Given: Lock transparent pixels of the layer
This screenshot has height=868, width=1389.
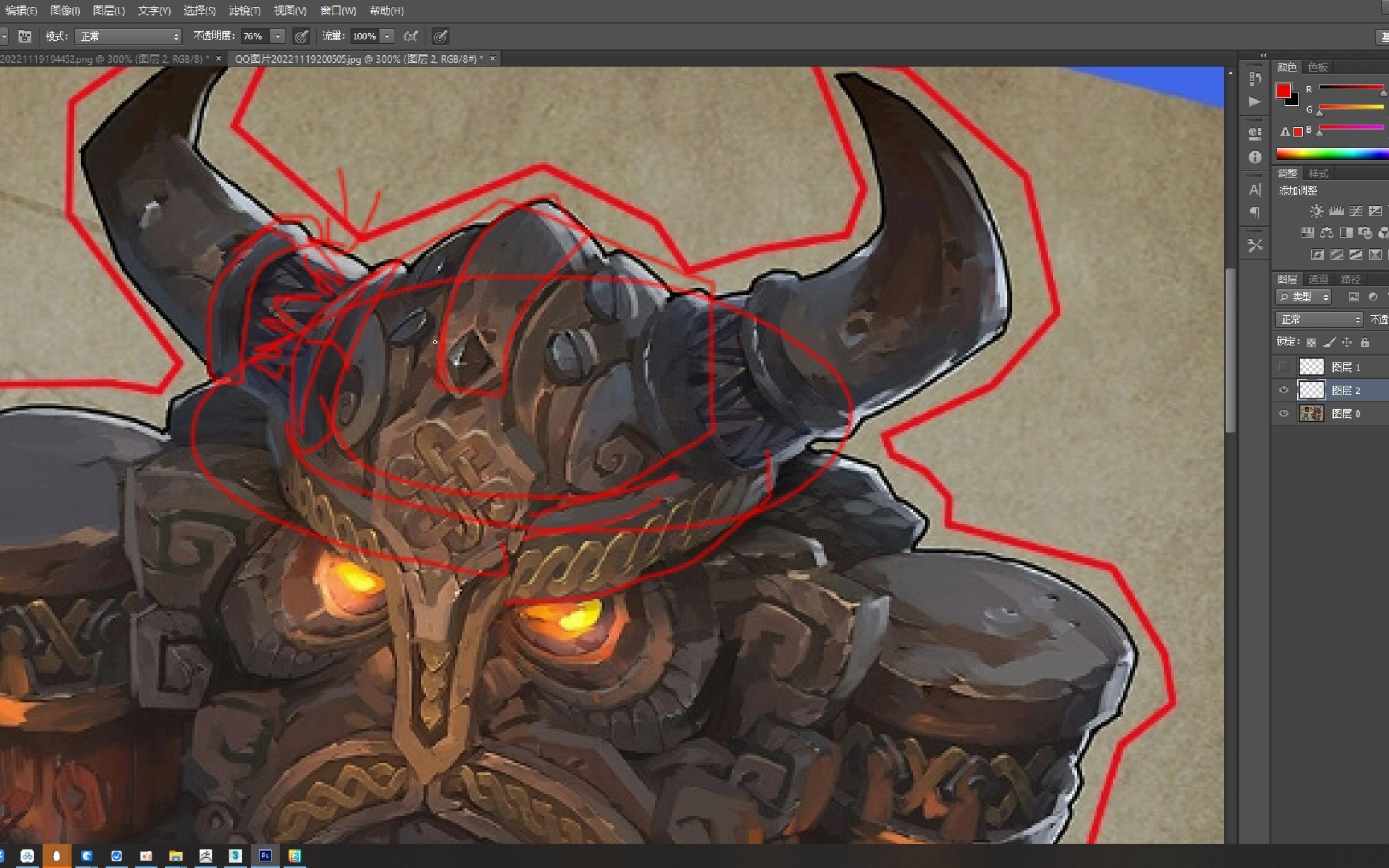Looking at the screenshot, I should (x=1311, y=343).
